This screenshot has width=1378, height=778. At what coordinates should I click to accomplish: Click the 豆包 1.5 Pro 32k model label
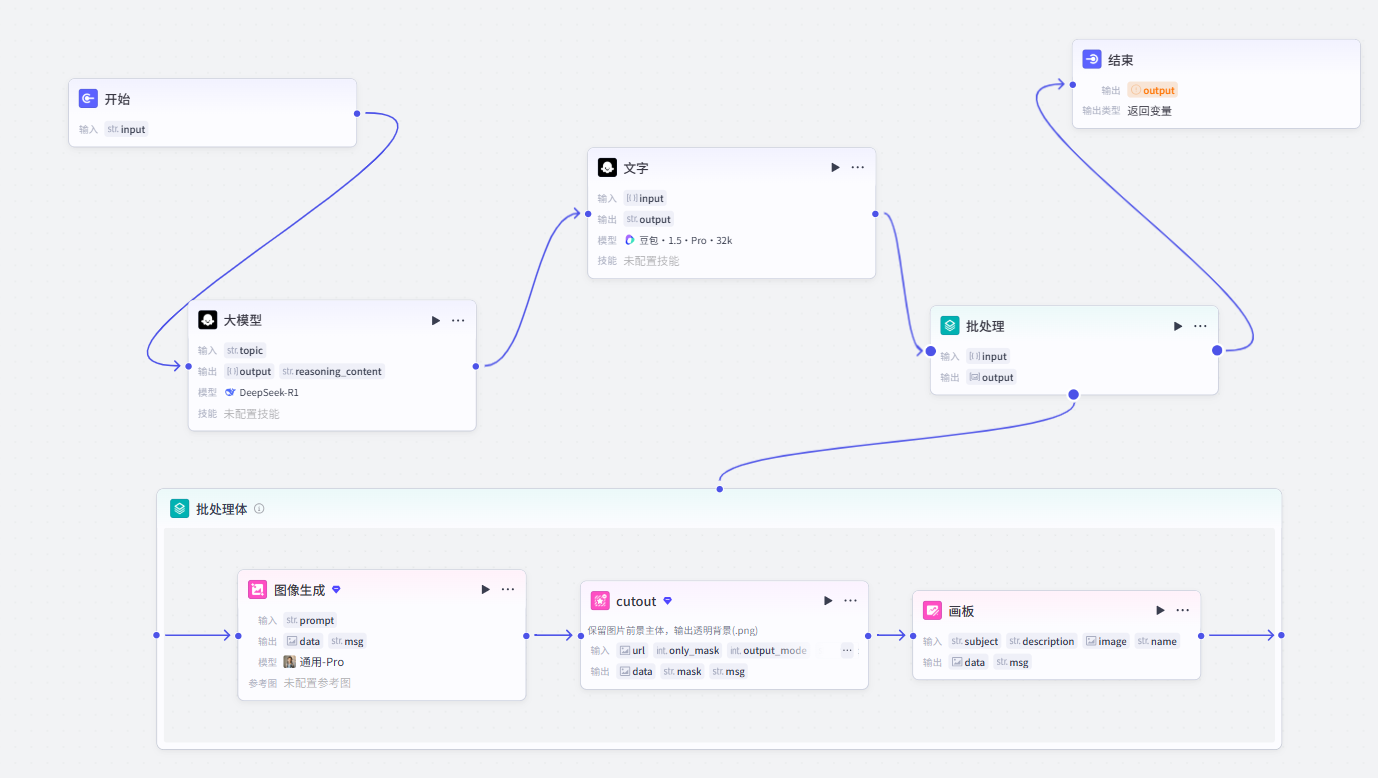pyautogui.click(x=678, y=240)
